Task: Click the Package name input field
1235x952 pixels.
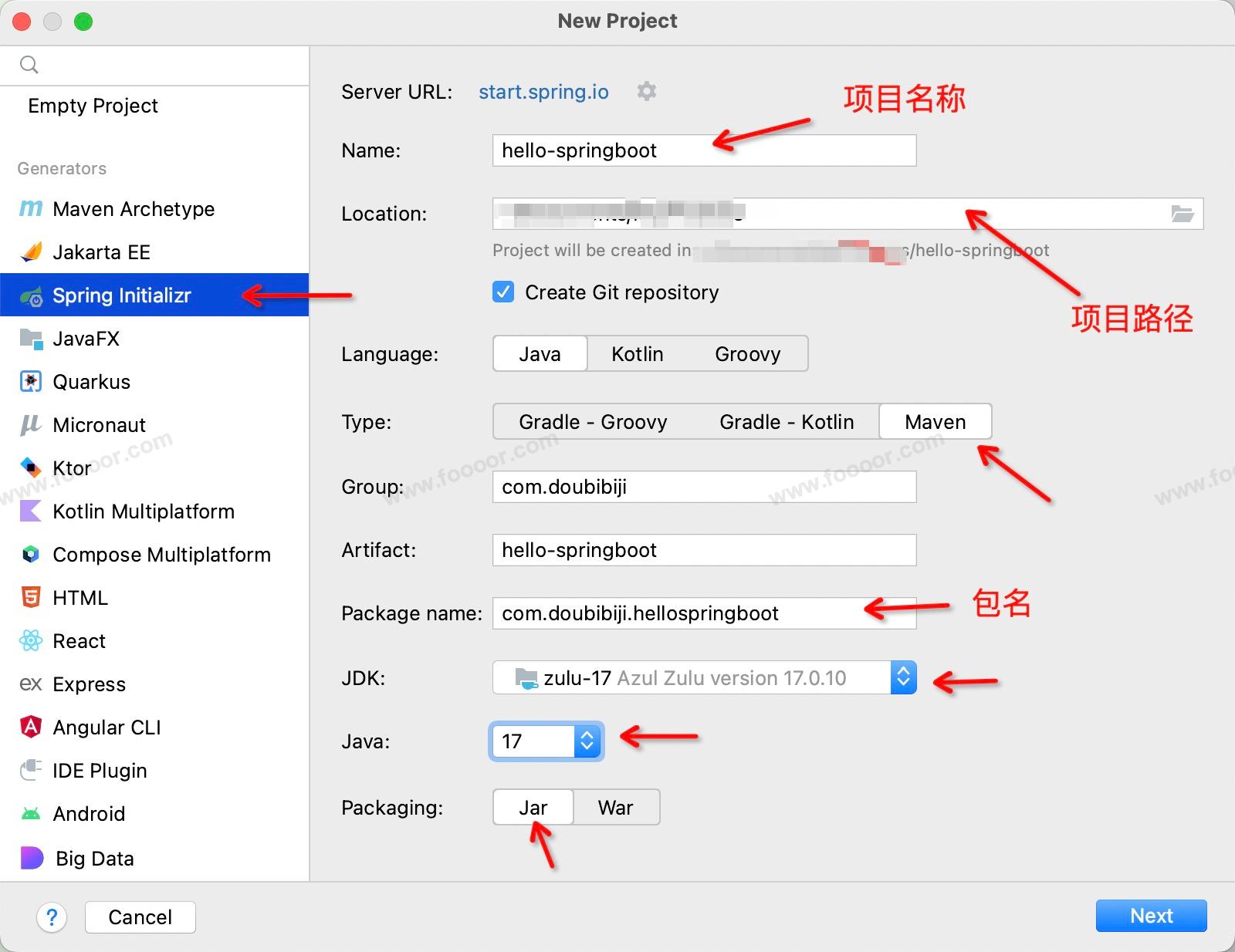Action: tap(679, 613)
